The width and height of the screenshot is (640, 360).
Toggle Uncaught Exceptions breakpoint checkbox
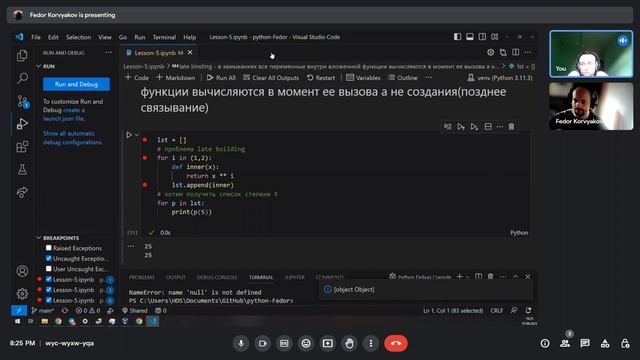(49, 258)
